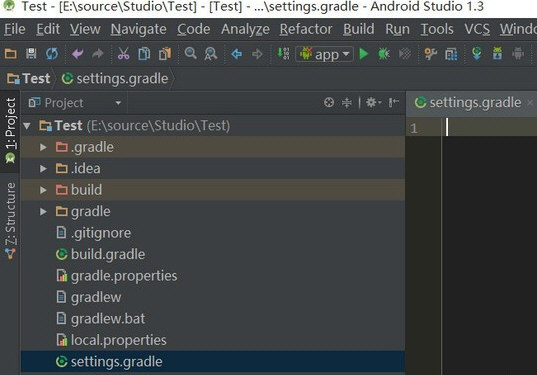
Task: Click the Collapse All icon
Action: (347, 102)
